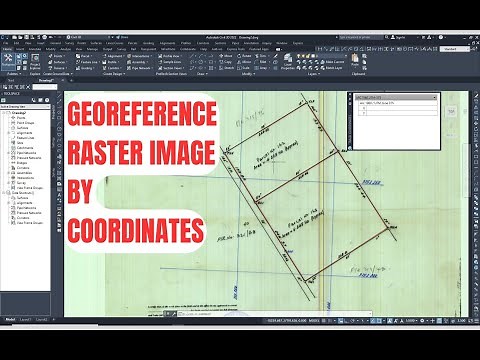Viewport: 480px width, 360px height.
Task: Click the Section Views ribbon tool
Action: 171,68
